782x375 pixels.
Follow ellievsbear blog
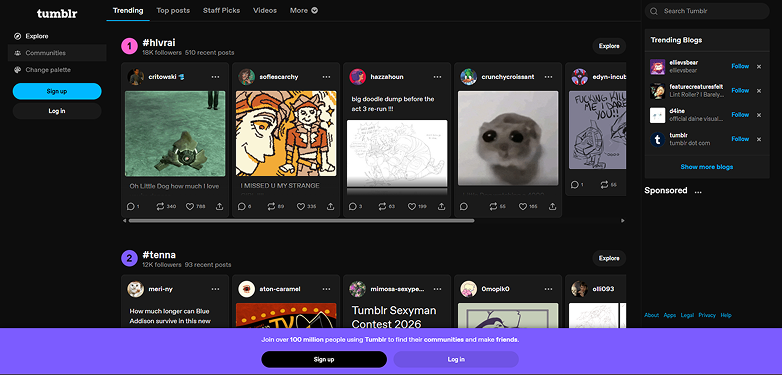pyautogui.click(x=740, y=66)
